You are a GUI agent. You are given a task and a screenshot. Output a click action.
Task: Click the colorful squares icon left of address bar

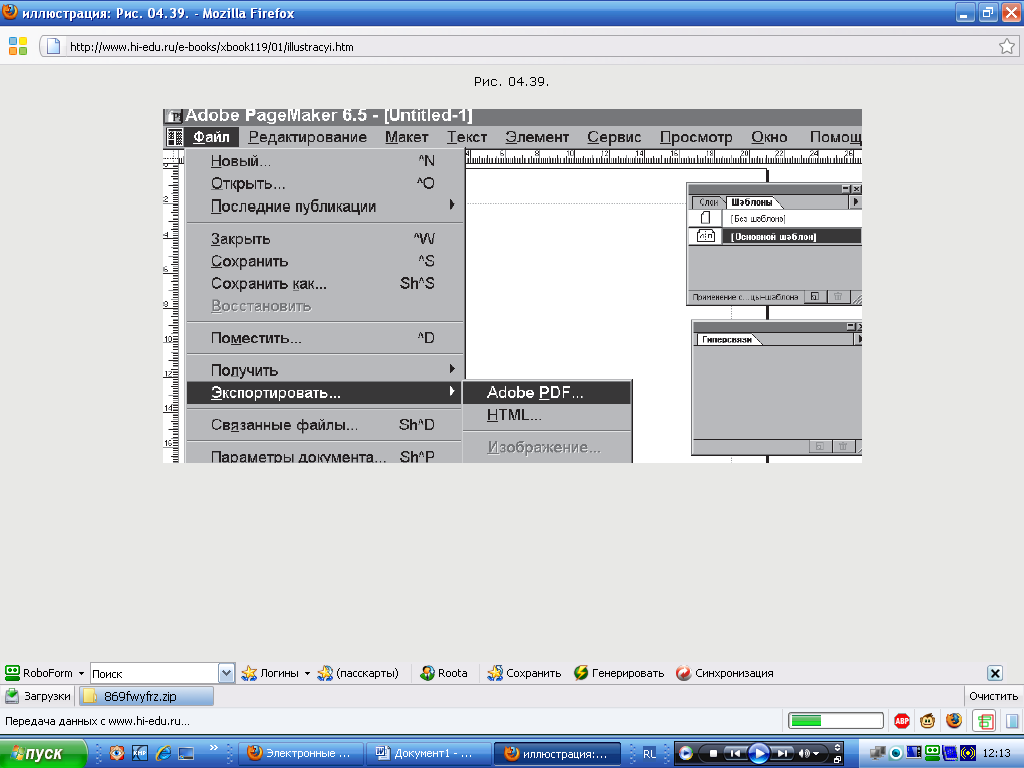click(x=18, y=46)
